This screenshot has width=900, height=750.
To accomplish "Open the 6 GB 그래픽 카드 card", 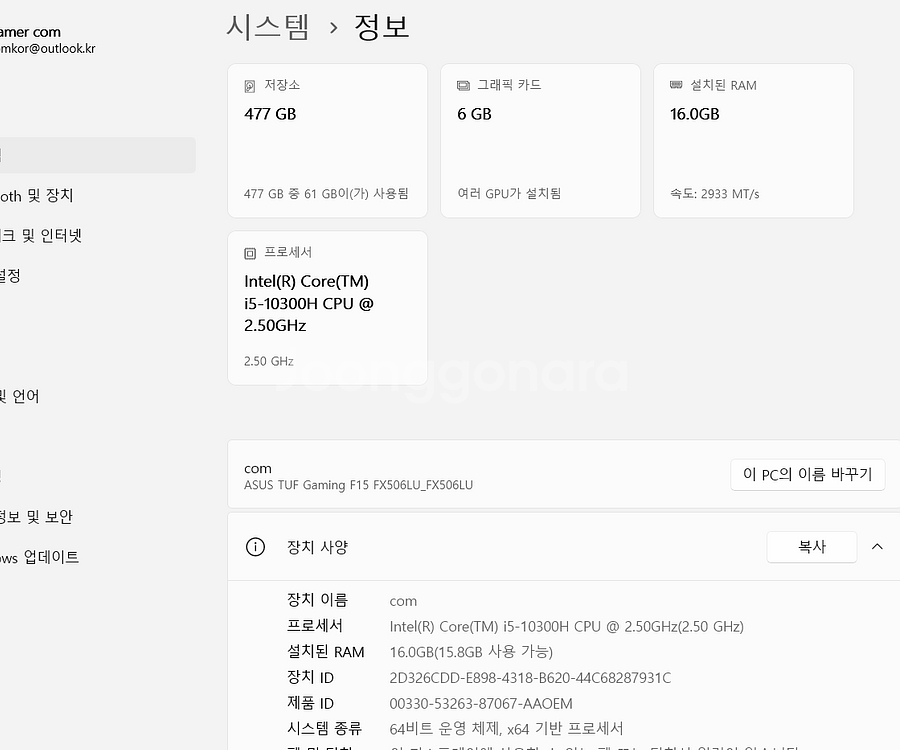I will tap(540, 140).
